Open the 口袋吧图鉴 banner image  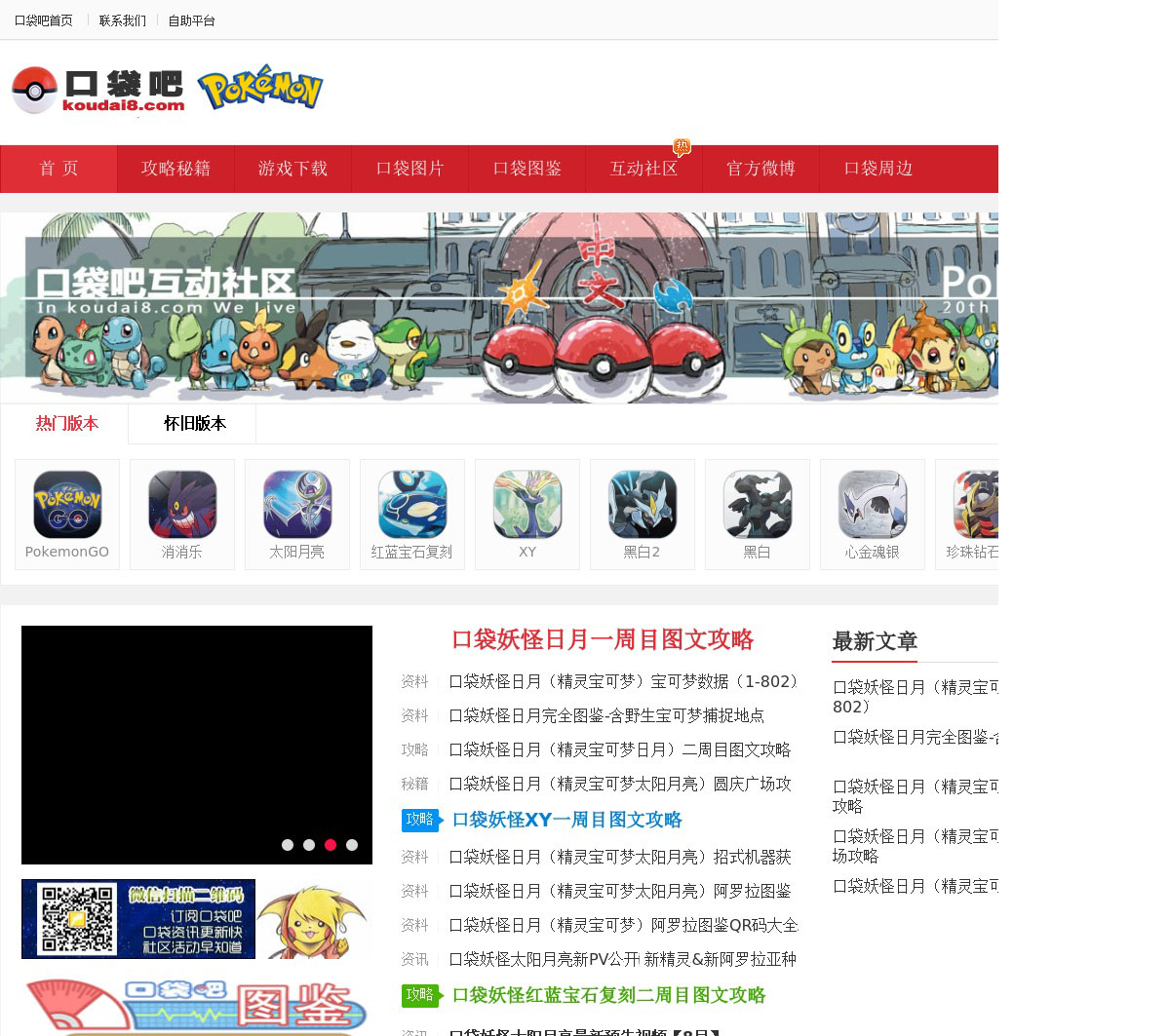pyautogui.click(x=196, y=1007)
